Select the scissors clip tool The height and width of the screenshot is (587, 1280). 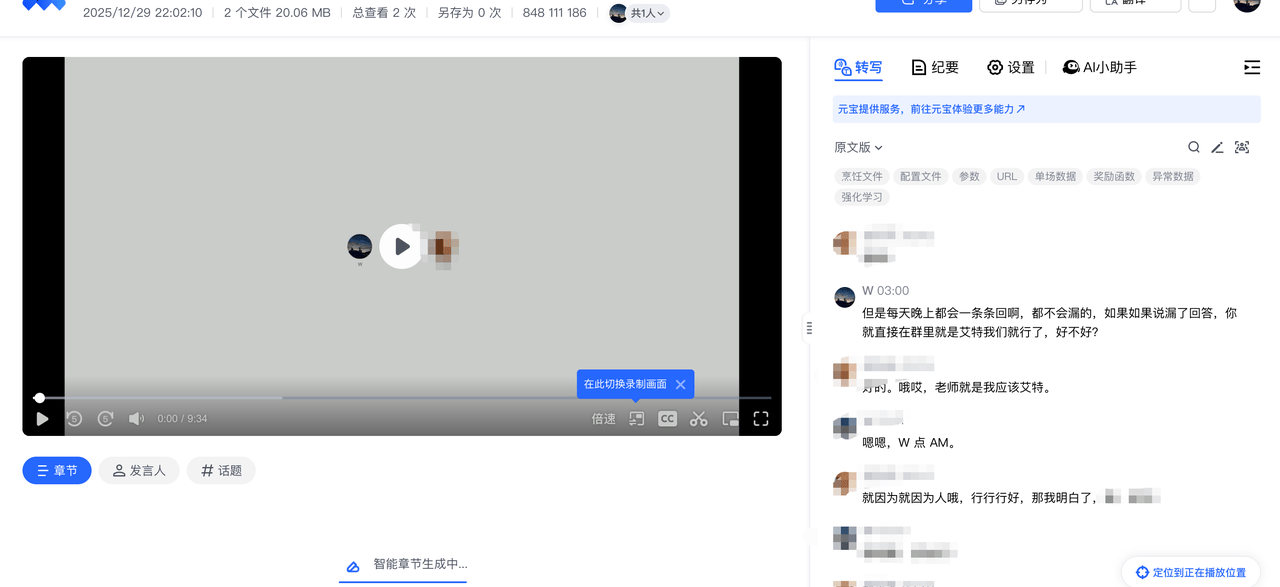698,418
